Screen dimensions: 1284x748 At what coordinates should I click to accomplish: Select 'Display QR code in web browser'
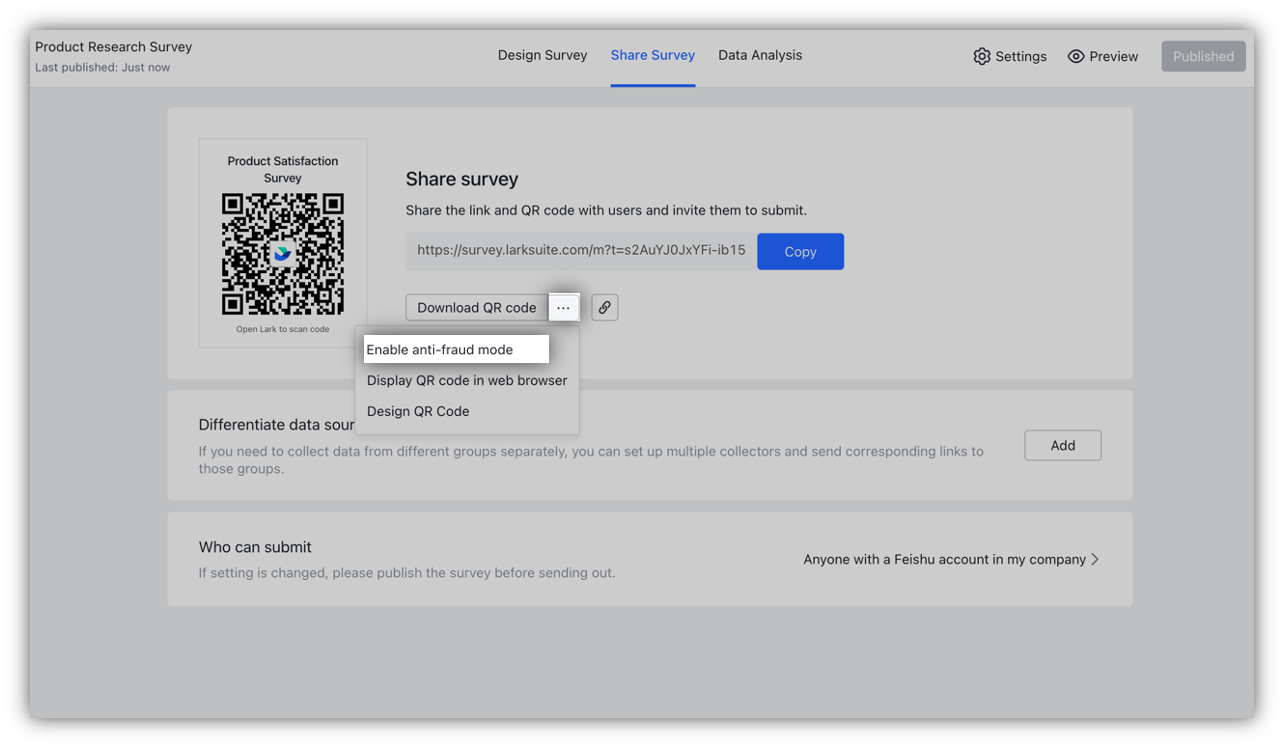pos(467,380)
